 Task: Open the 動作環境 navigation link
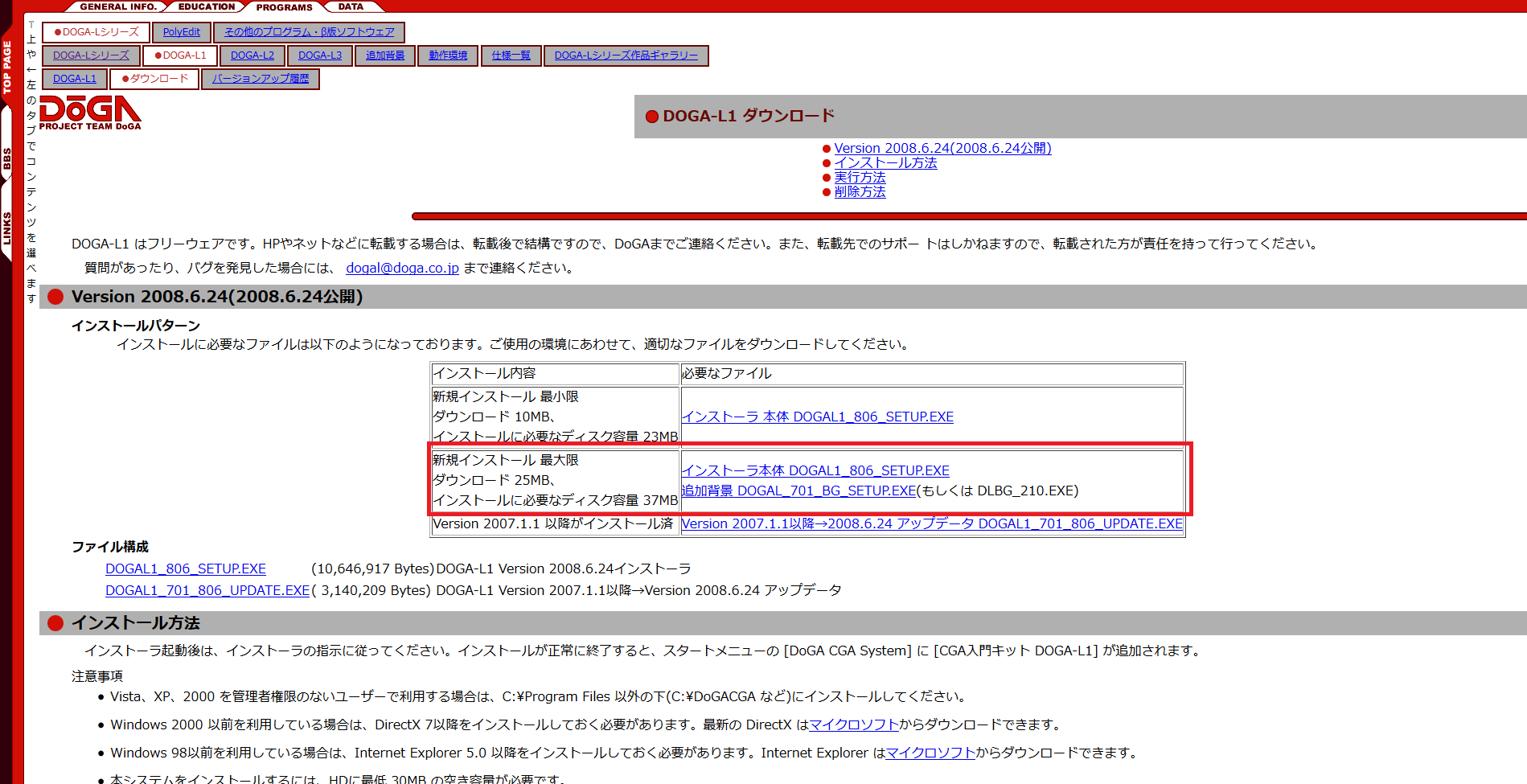tap(448, 55)
